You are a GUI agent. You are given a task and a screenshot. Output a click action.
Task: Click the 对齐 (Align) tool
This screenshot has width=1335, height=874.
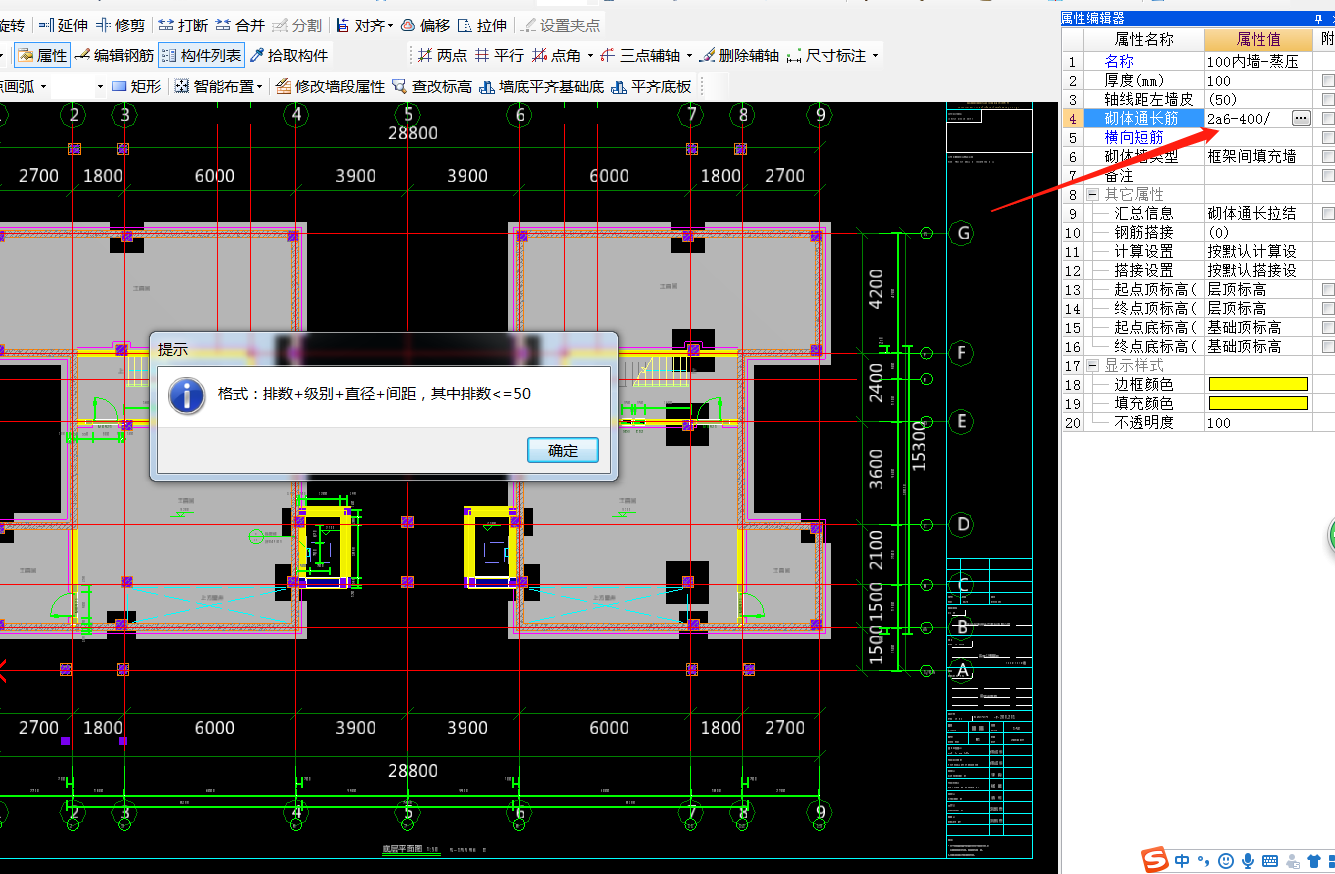(x=359, y=25)
